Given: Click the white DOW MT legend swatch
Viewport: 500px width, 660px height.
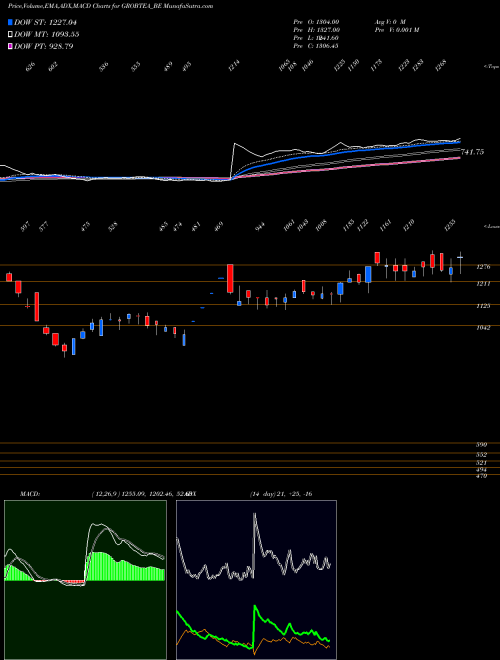Looking at the screenshot, I should [10, 35].
